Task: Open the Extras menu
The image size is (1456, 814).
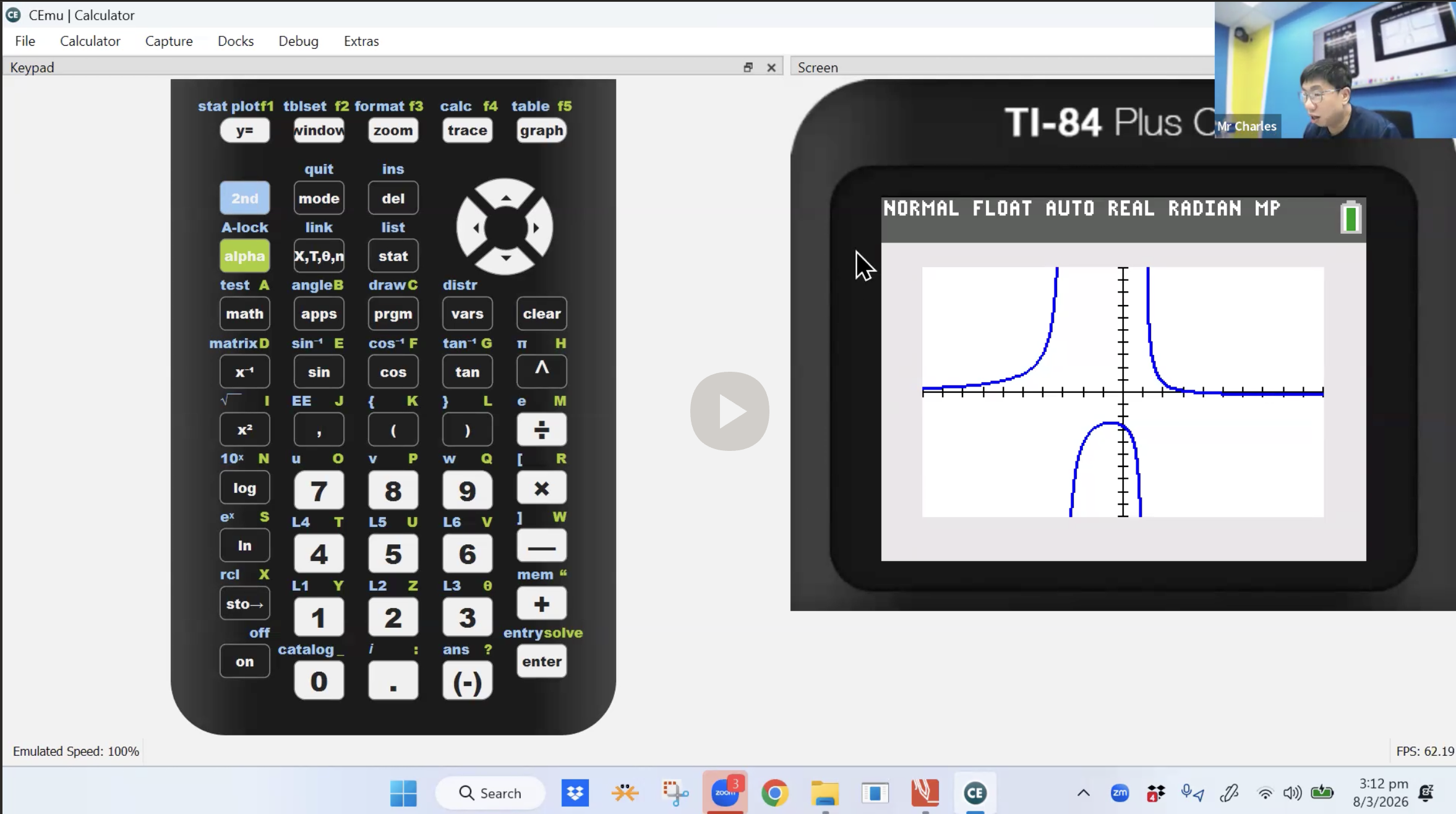Action: click(361, 41)
